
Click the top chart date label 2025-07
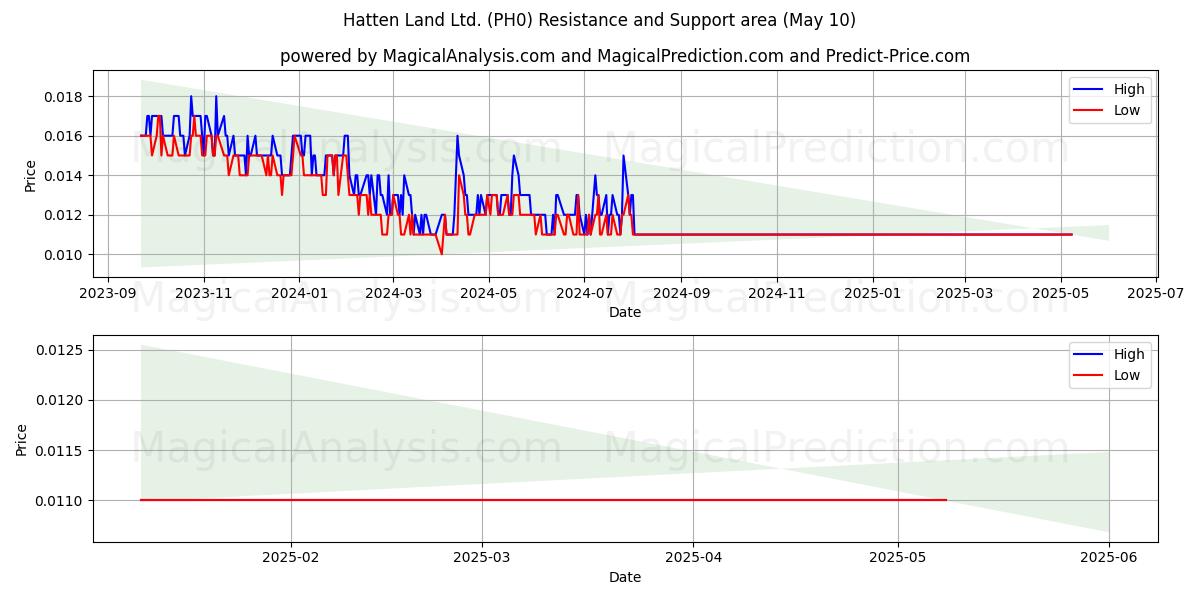(x=1157, y=294)
